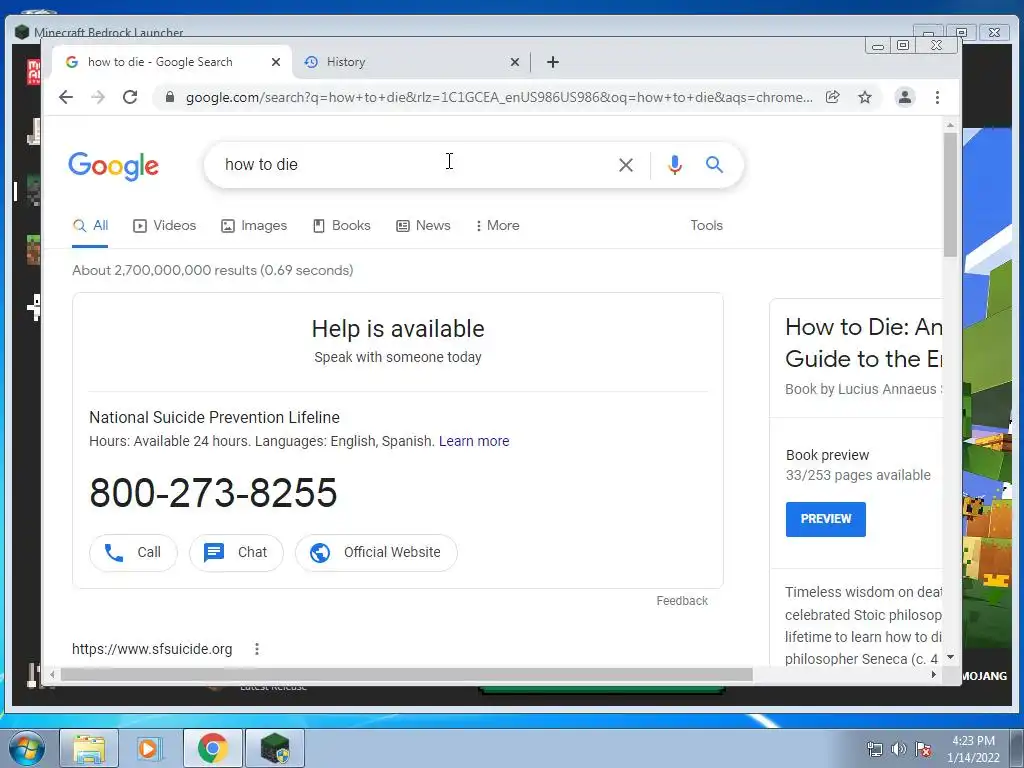Open the network icon in system tray
1024x768 pixels.
pyautogui.click(x=874, y=749)
